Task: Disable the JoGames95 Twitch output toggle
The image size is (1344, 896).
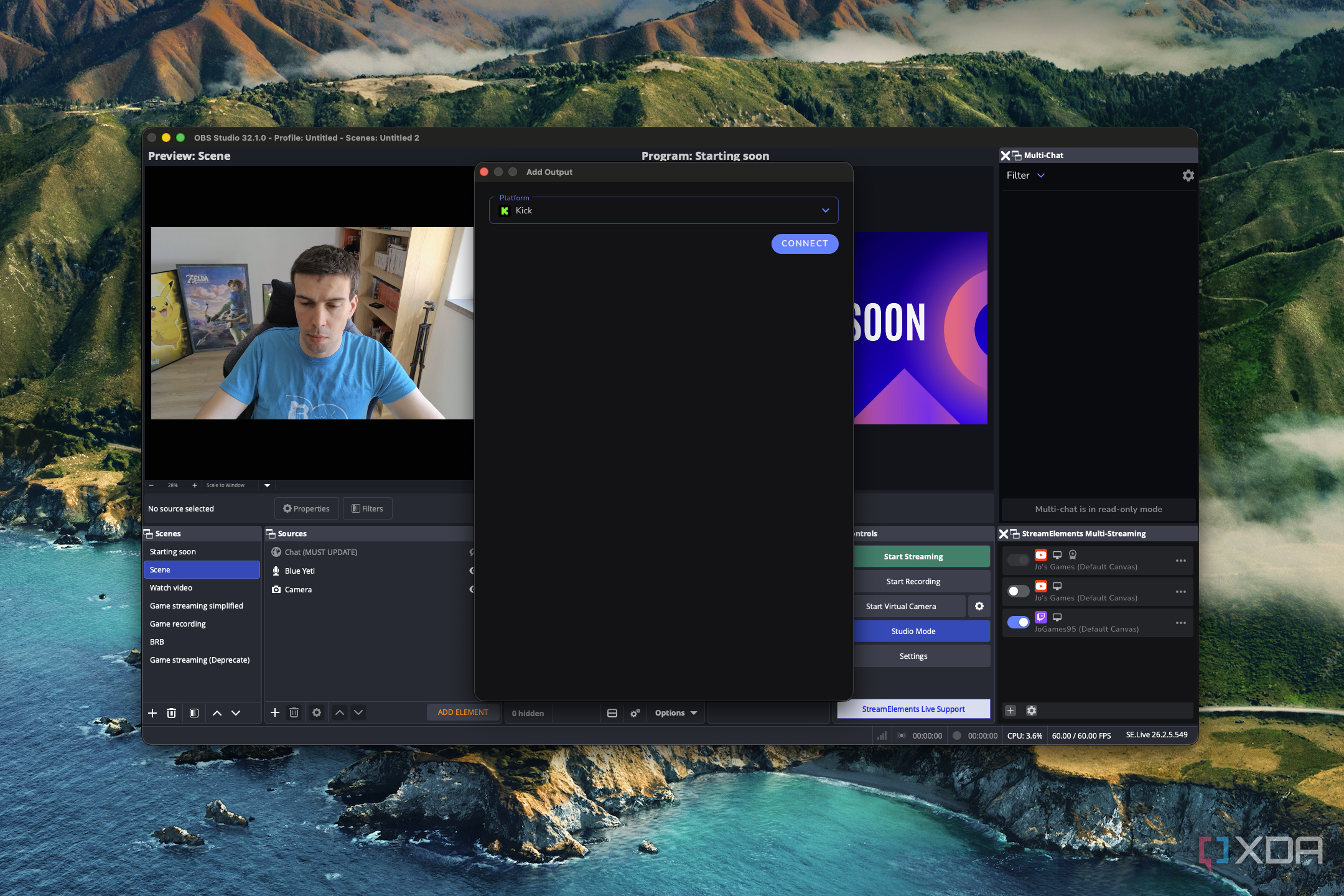Action: [x=1018, y=622]
